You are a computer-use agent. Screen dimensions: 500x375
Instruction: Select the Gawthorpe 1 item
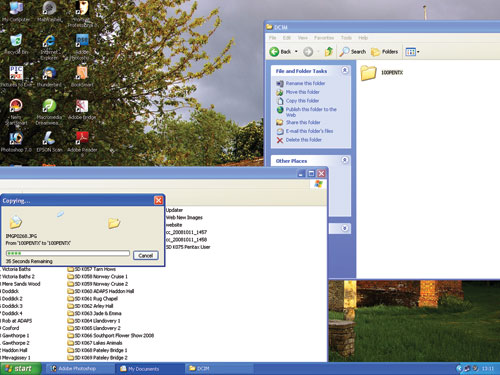(15, 335)
